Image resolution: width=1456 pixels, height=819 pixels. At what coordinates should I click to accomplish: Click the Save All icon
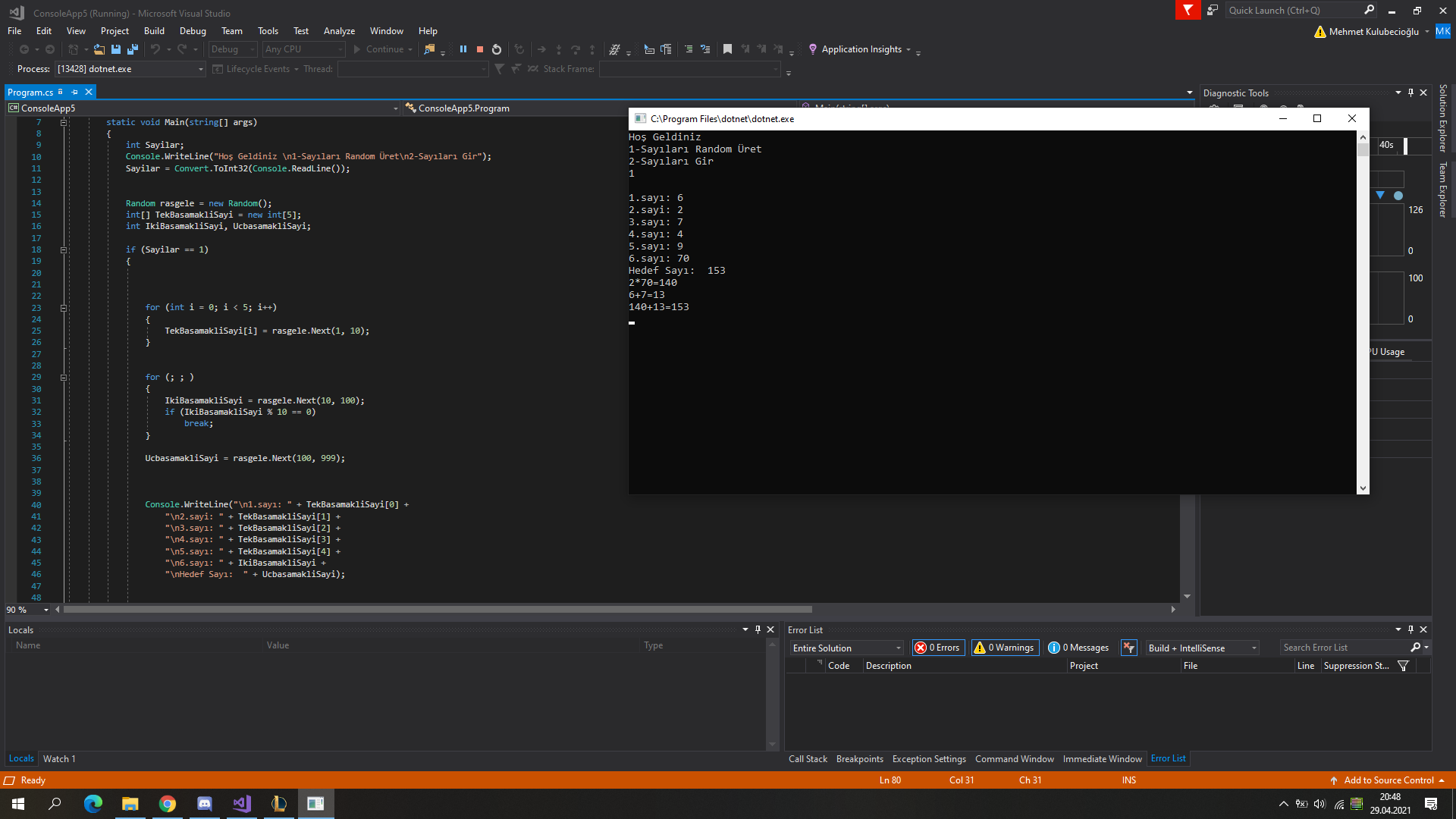(133, 49)
